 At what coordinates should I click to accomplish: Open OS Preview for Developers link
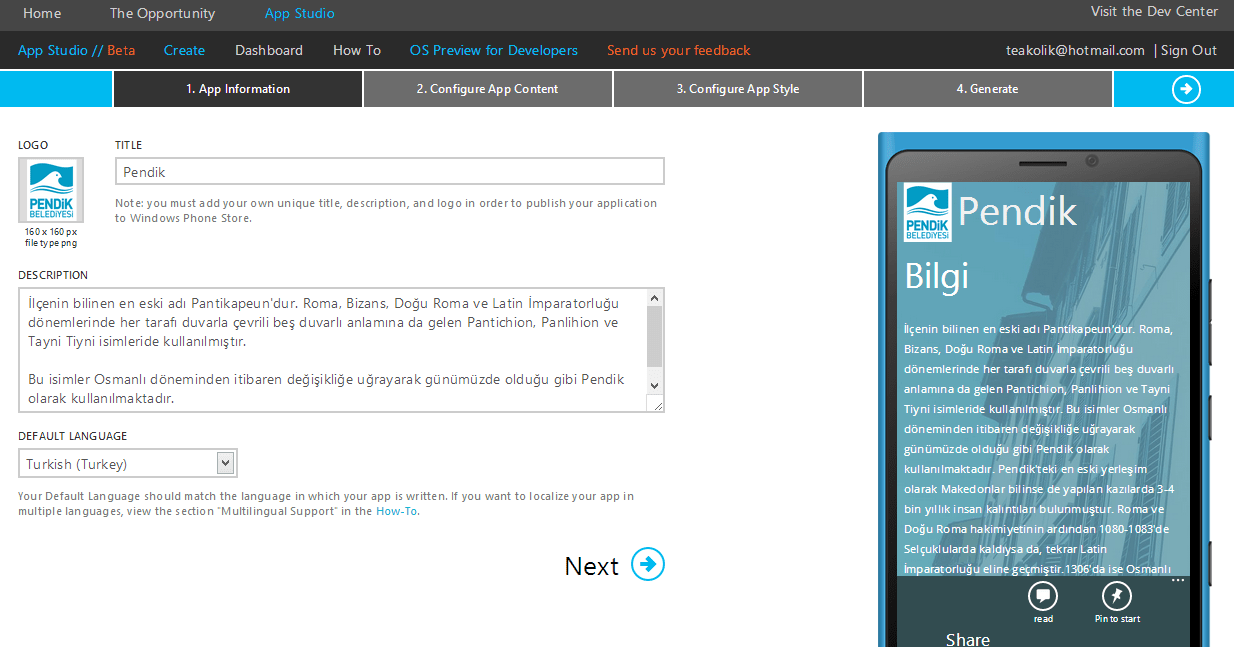tap(494, 50)
